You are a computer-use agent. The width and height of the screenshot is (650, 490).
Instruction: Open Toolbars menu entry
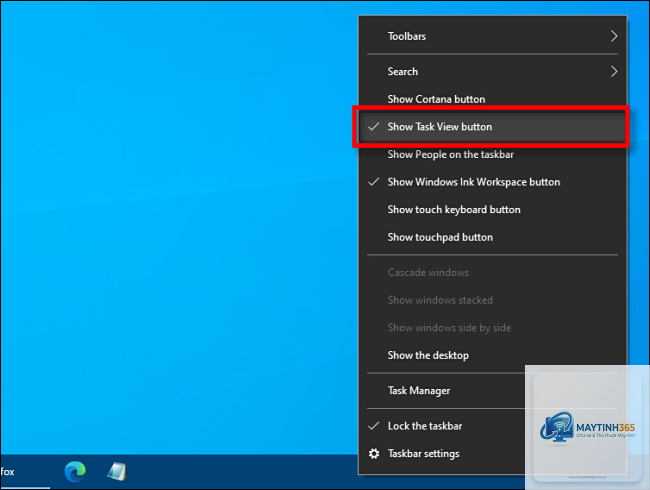pos(492,36)
